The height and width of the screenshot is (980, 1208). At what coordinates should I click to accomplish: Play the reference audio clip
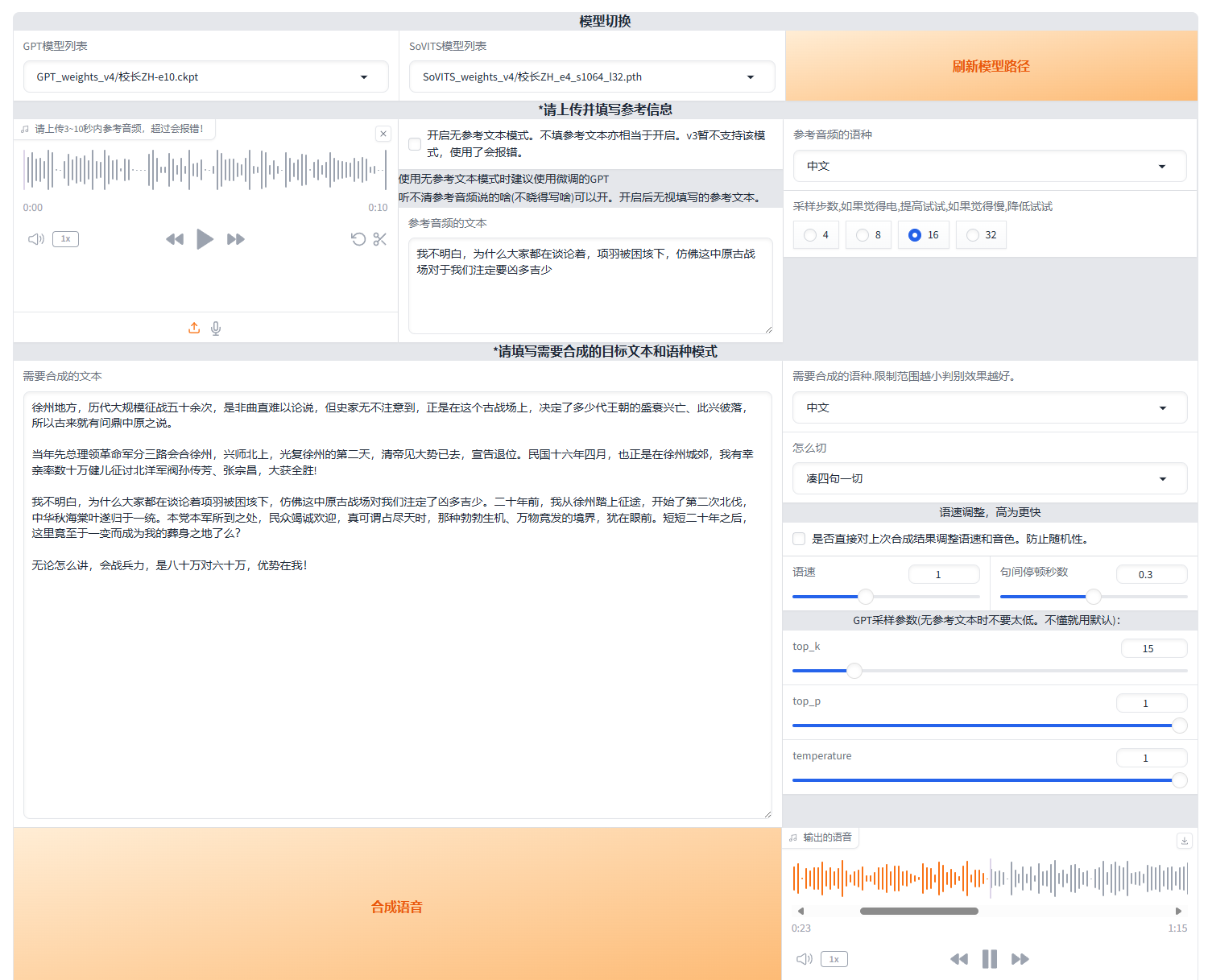tap(205, 239)
